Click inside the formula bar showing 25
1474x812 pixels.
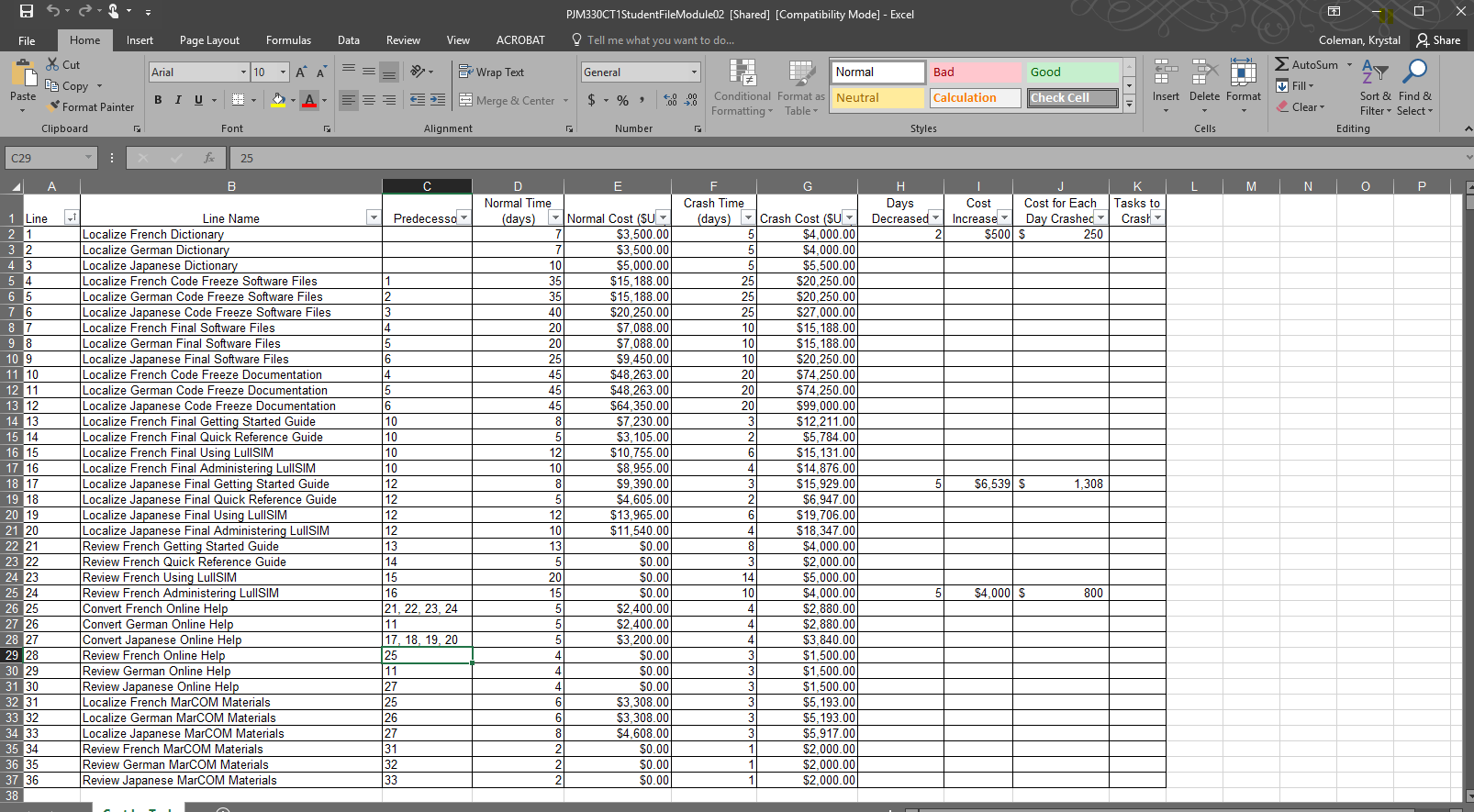pos(844,158)
